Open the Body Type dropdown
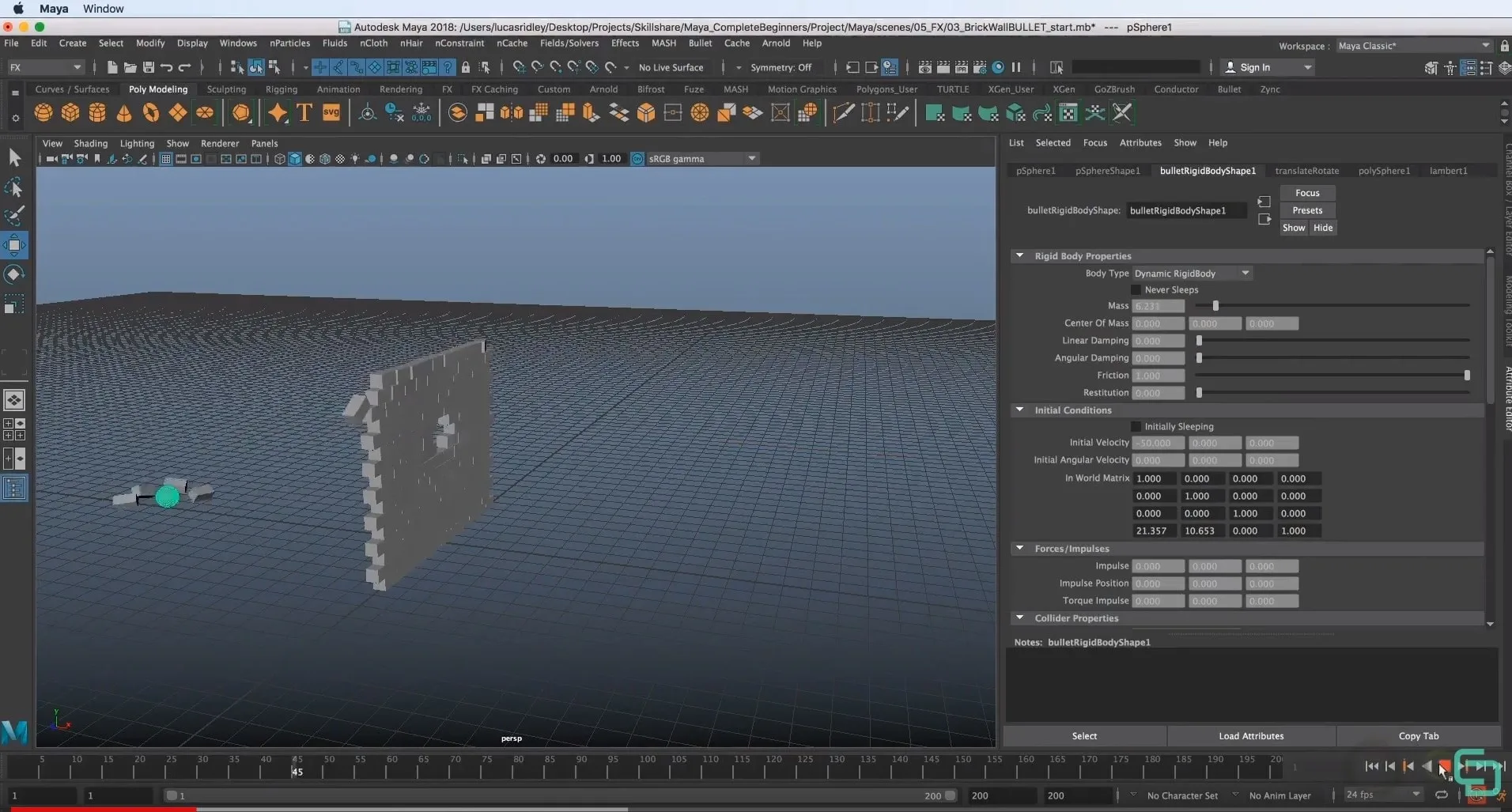The image size is (1512, 812). 1192,274
